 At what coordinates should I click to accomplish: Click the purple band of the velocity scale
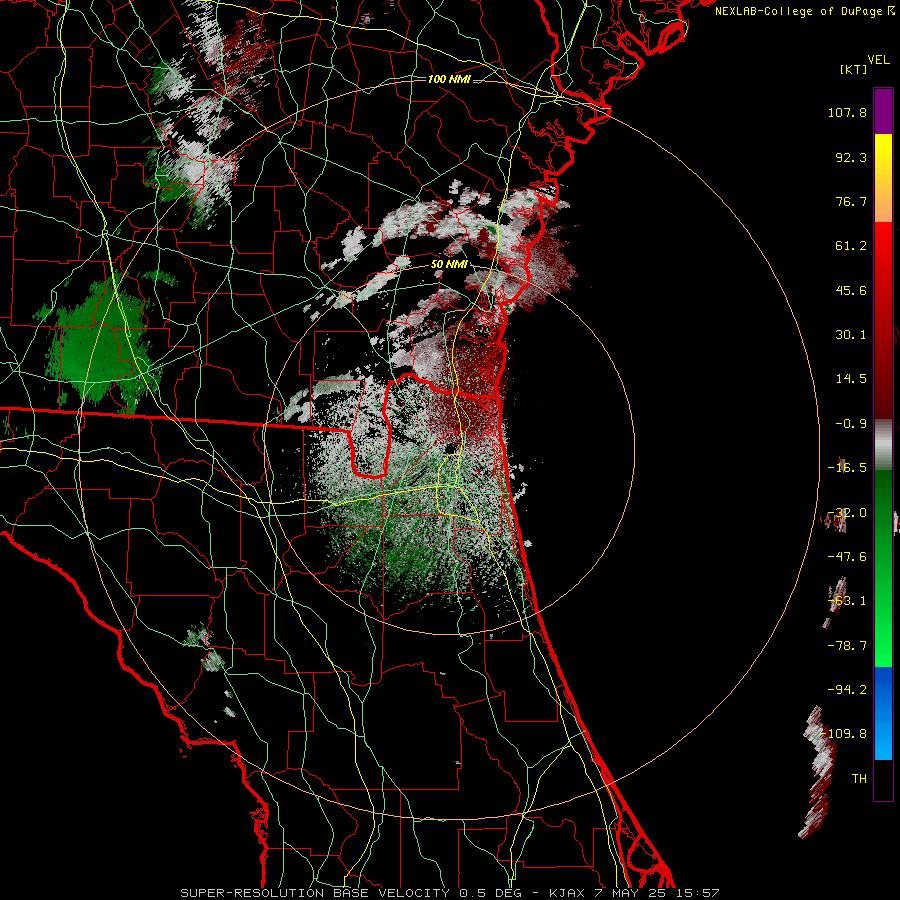coord(883,112)
